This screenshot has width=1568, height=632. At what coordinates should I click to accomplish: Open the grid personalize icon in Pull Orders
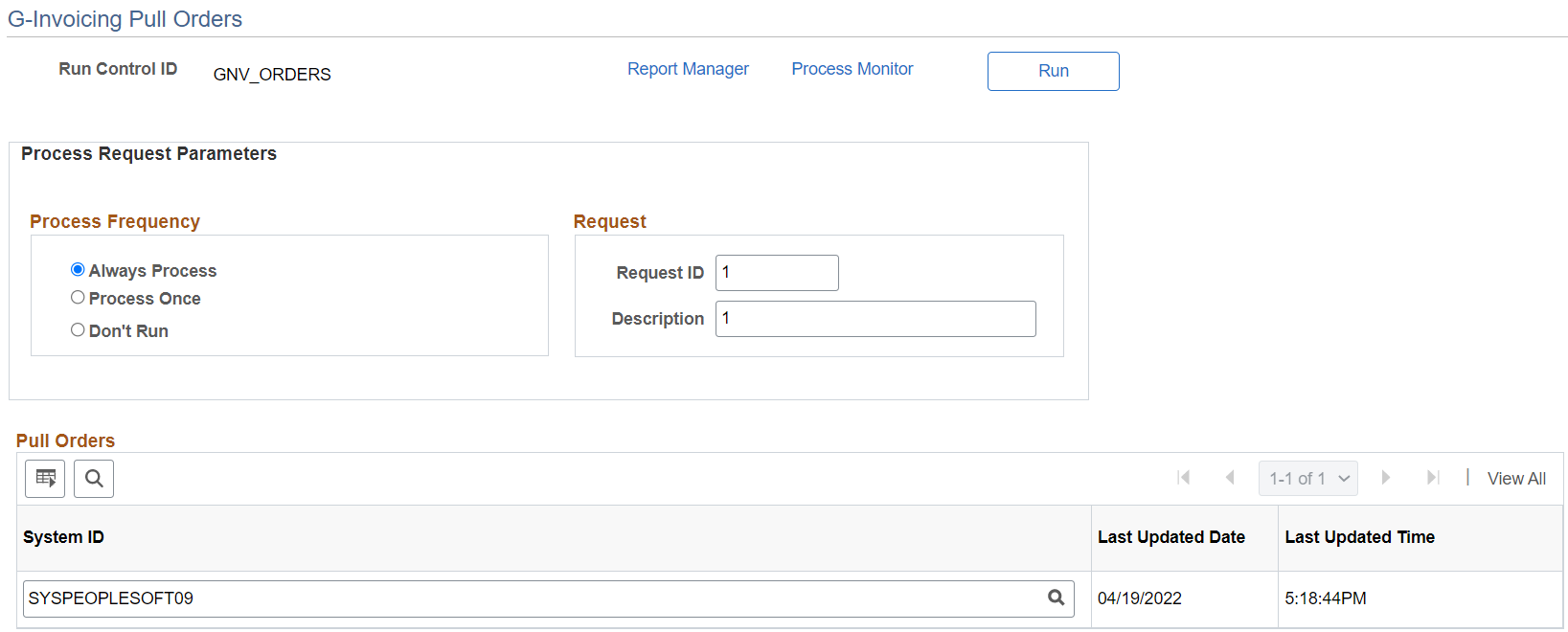(x=45, y=479)
